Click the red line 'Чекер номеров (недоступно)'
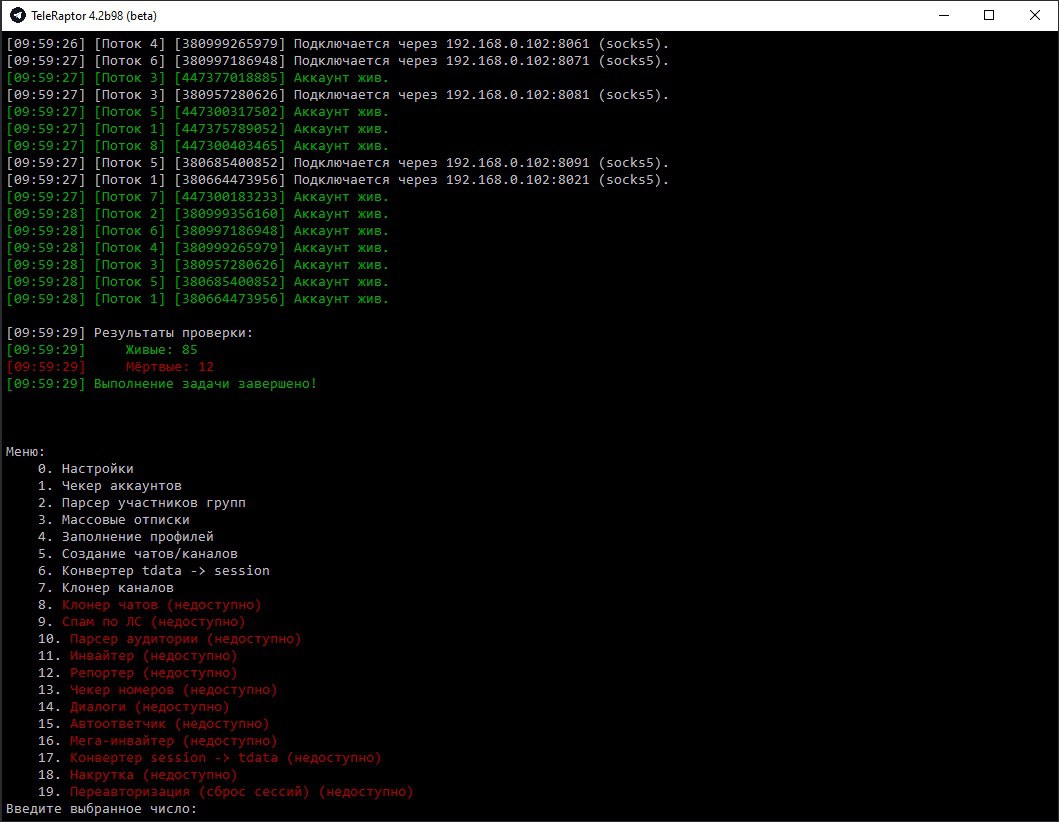This screenshot has height=822, width=1059. 174,690
